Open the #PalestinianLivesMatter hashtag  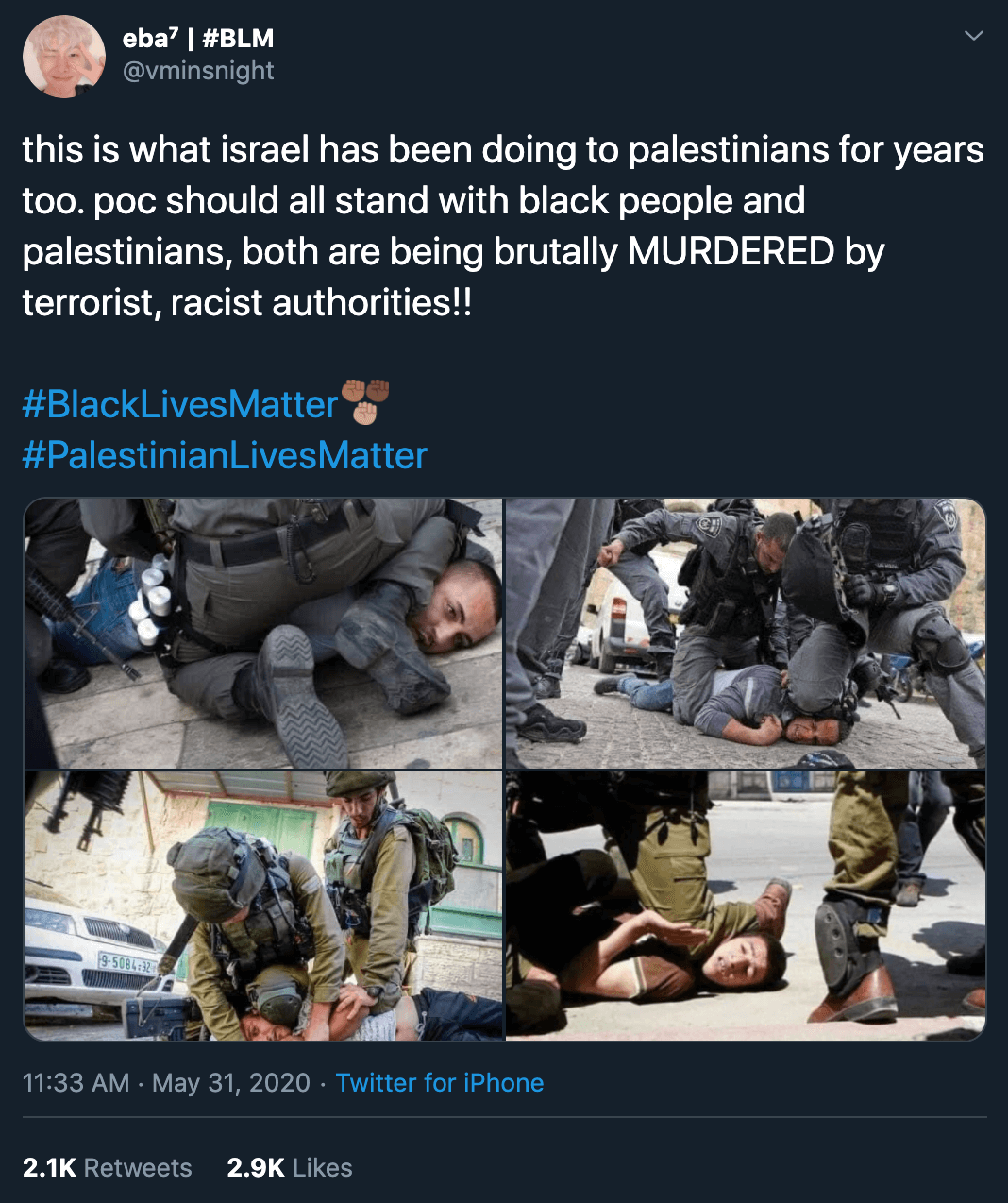click(x=225, y=455)
